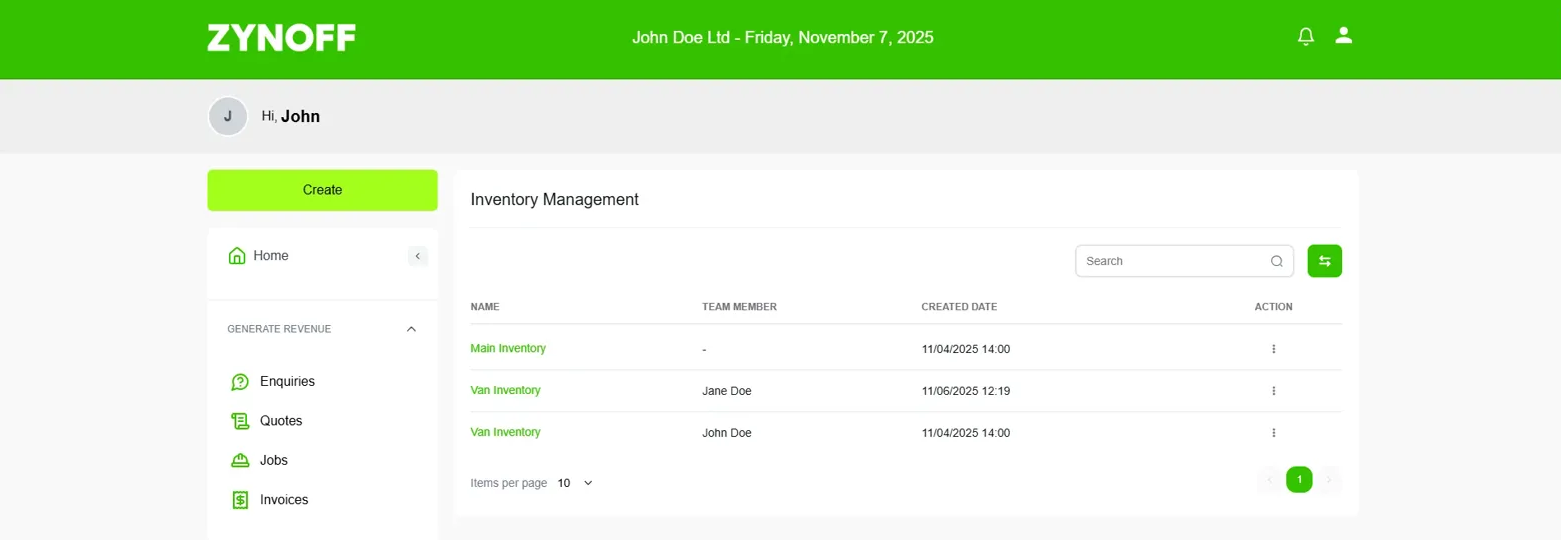Open the Main Inventory link
Viewport: 1561px width, 540px height.
[x=508, y=348]
